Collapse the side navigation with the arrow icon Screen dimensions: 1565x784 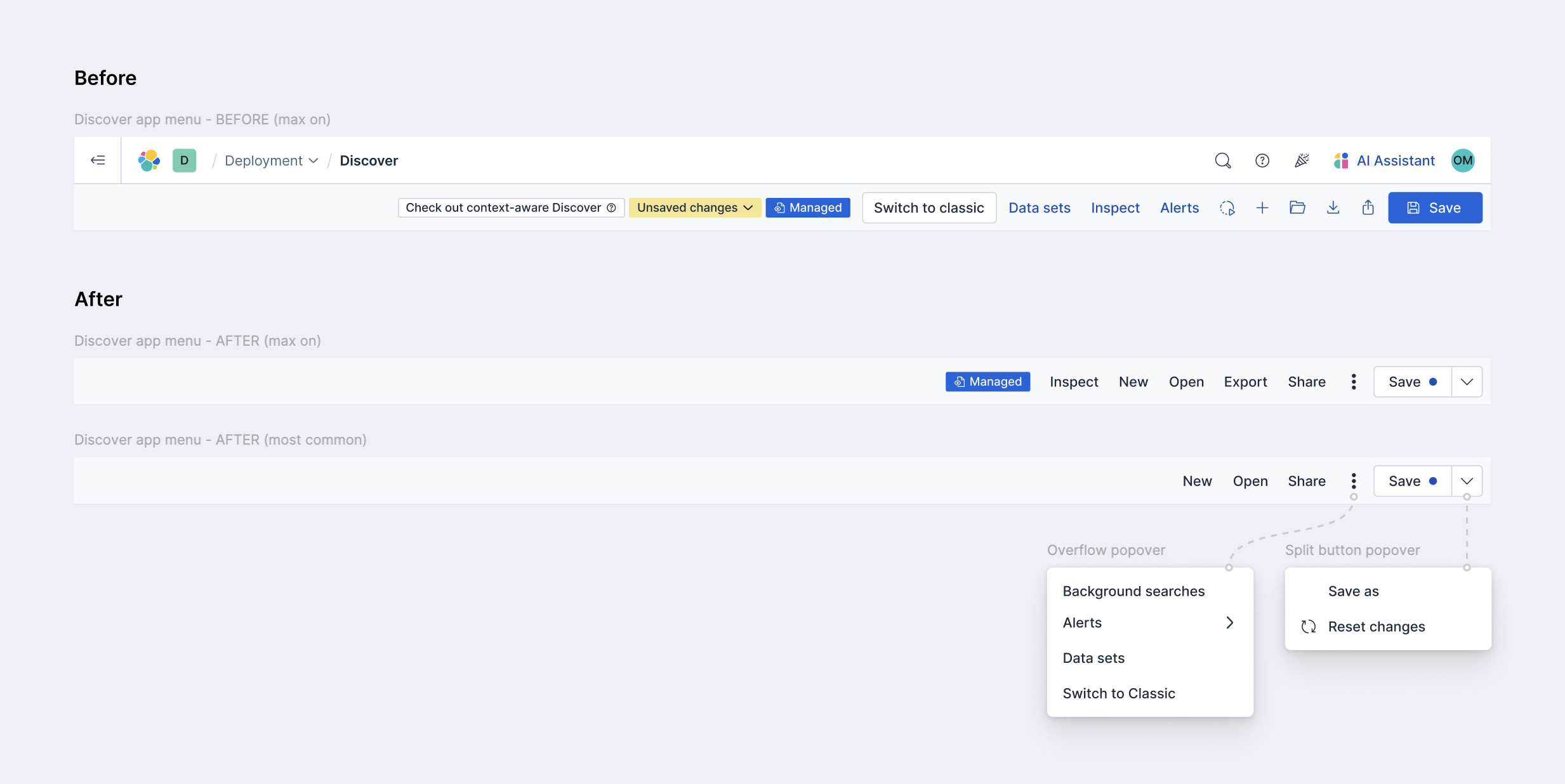point(98,160)
